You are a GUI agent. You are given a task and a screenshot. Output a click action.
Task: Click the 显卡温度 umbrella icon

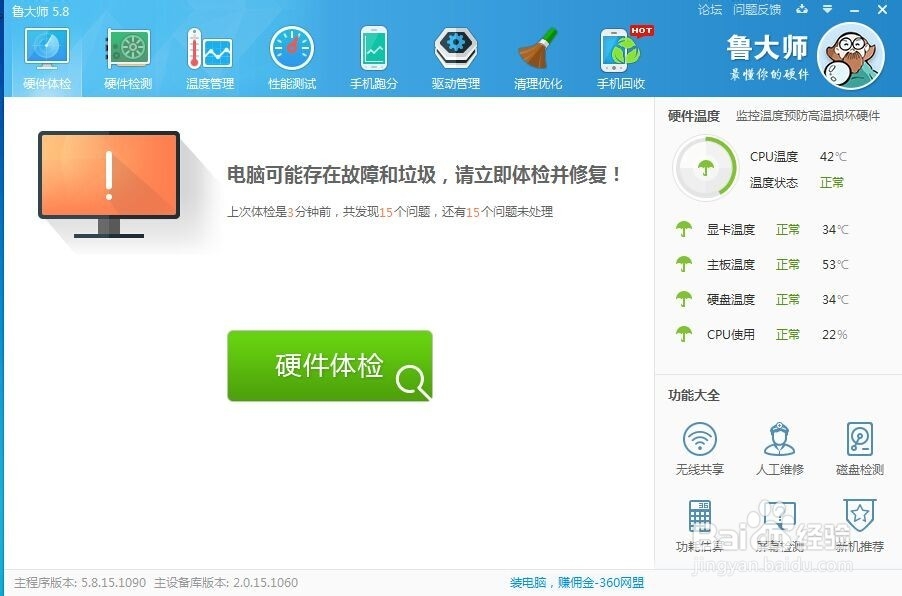click(x=683, y=229)
